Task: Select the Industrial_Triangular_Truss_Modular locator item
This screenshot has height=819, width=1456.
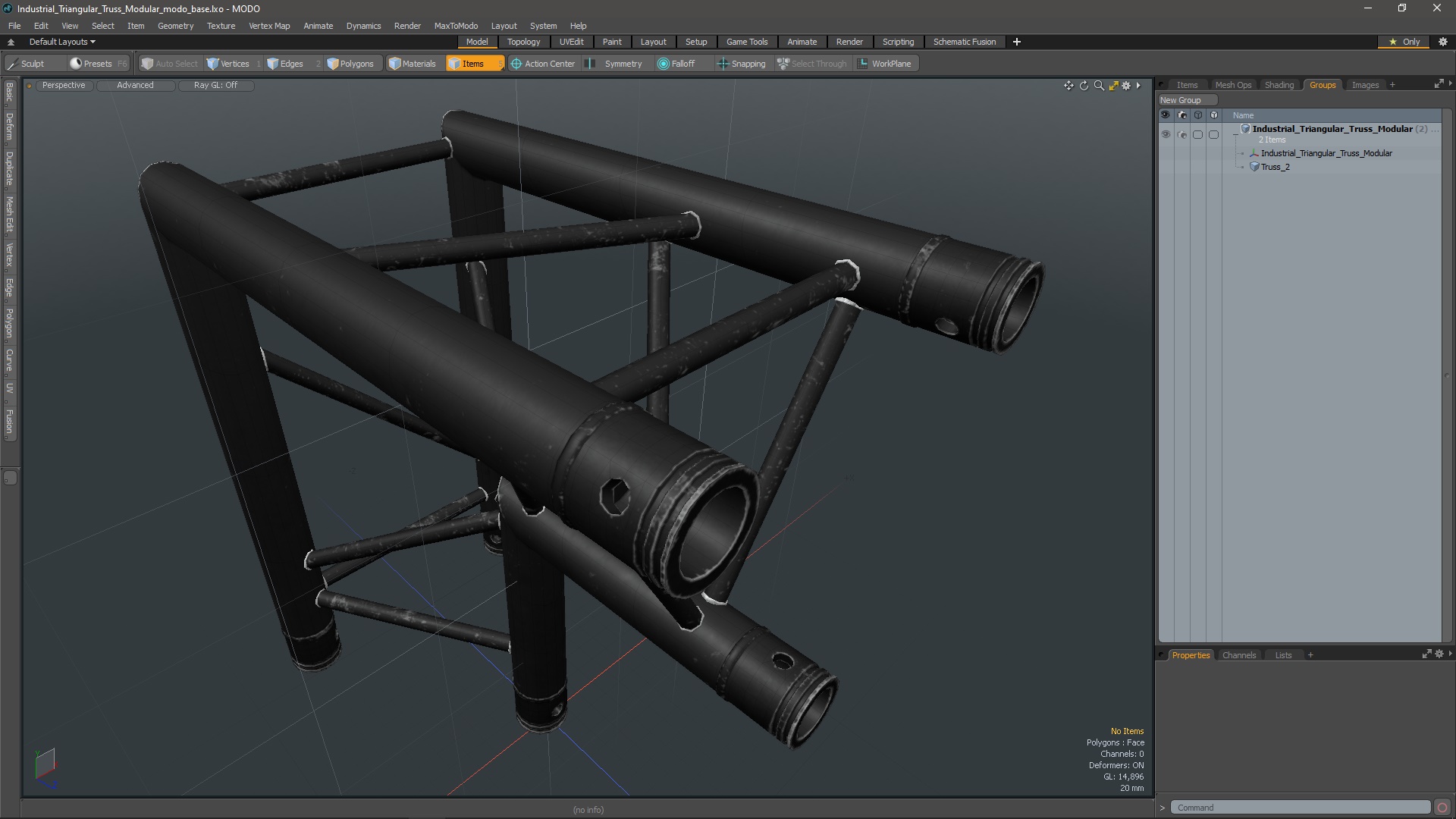Action: 1326,153
